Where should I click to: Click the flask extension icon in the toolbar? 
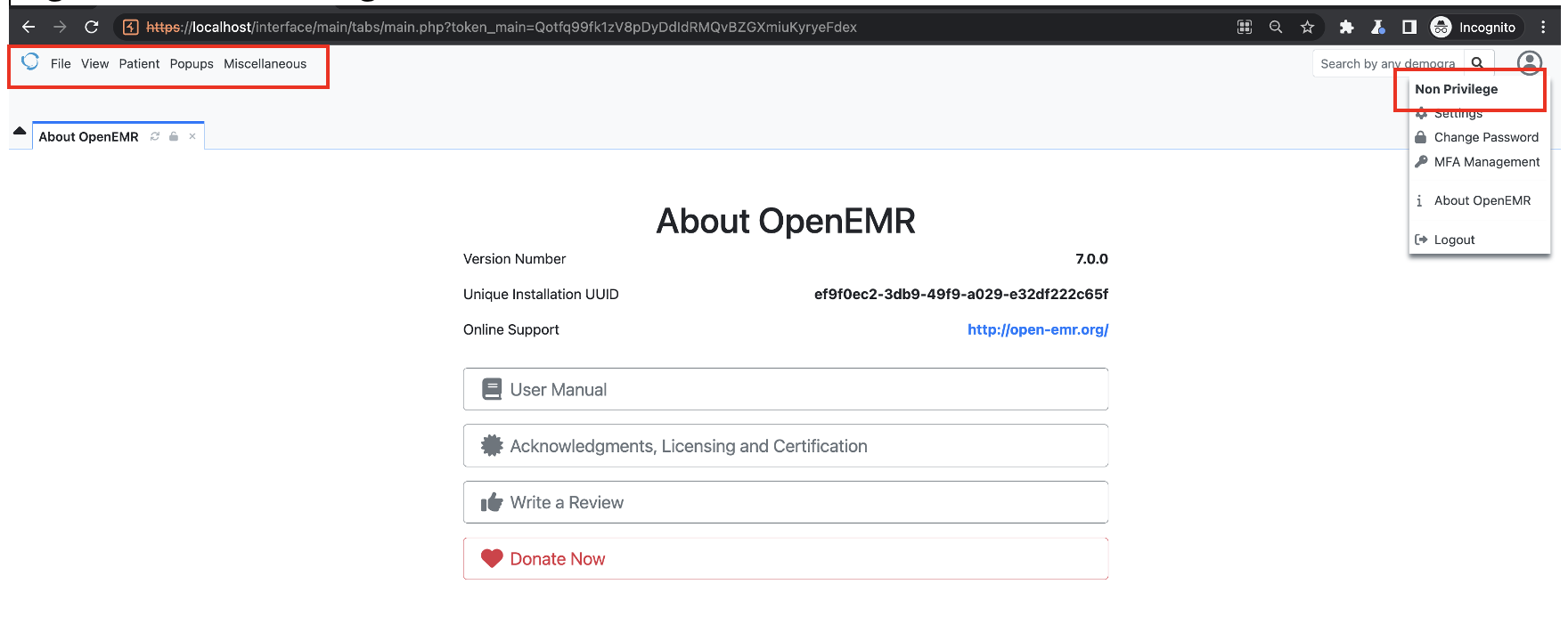[x=1377, y=27]
